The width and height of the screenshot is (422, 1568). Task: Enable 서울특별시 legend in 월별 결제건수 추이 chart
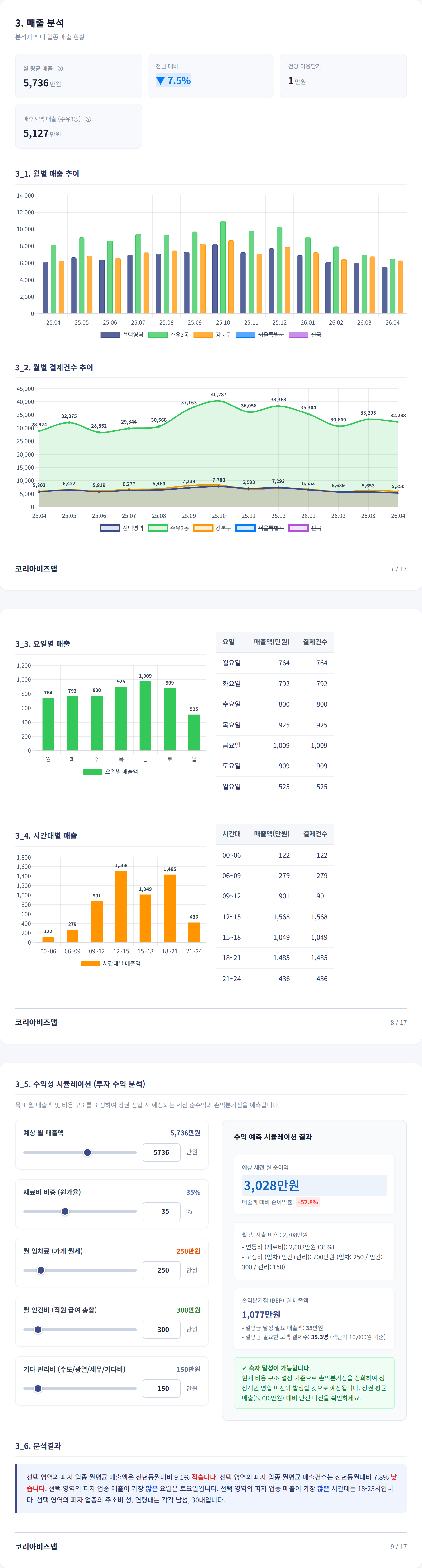259,528
